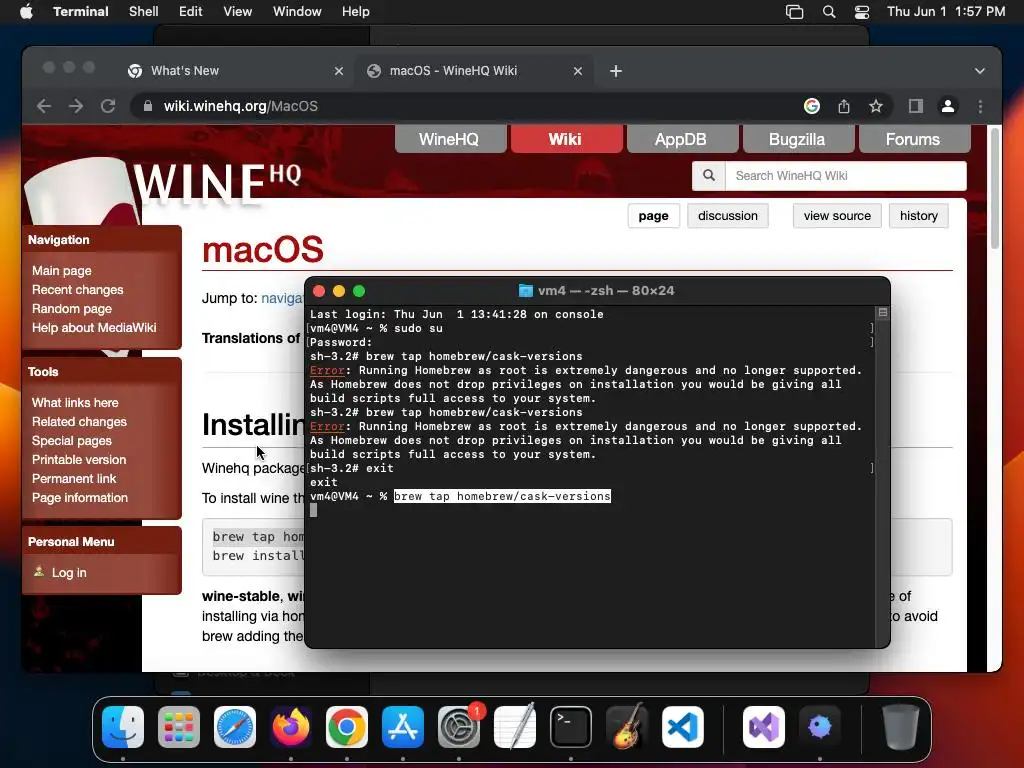The width and height of the screenshot is (1024, 768).
Task: Open the View menu
Action: [238, 12]
